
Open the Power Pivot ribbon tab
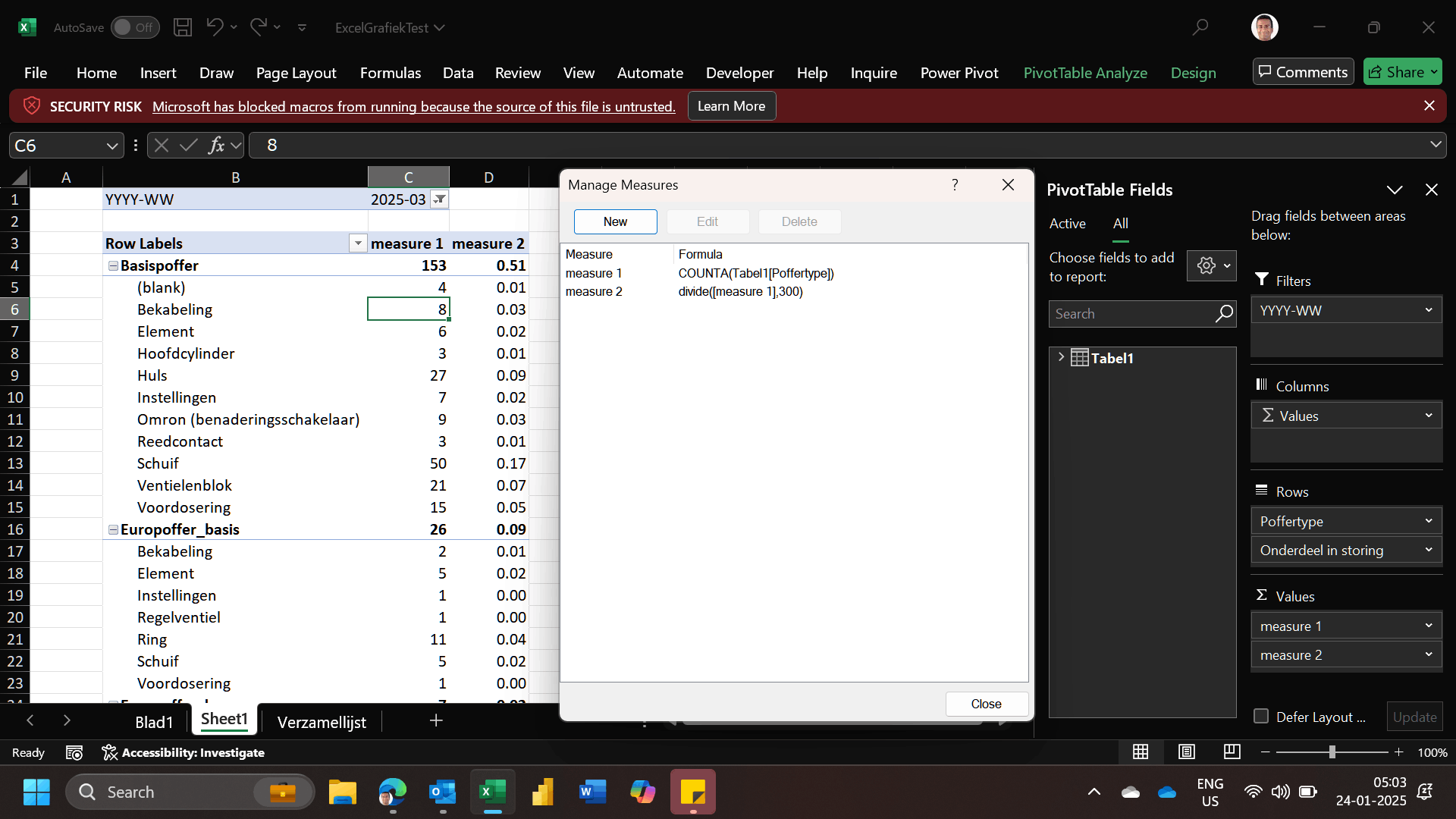(959, 73)
